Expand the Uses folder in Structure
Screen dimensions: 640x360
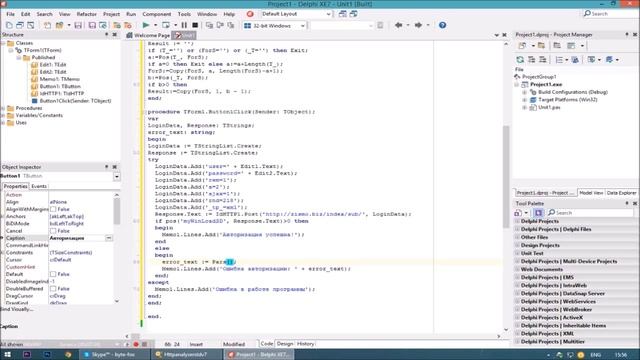[x=3, y=123]
